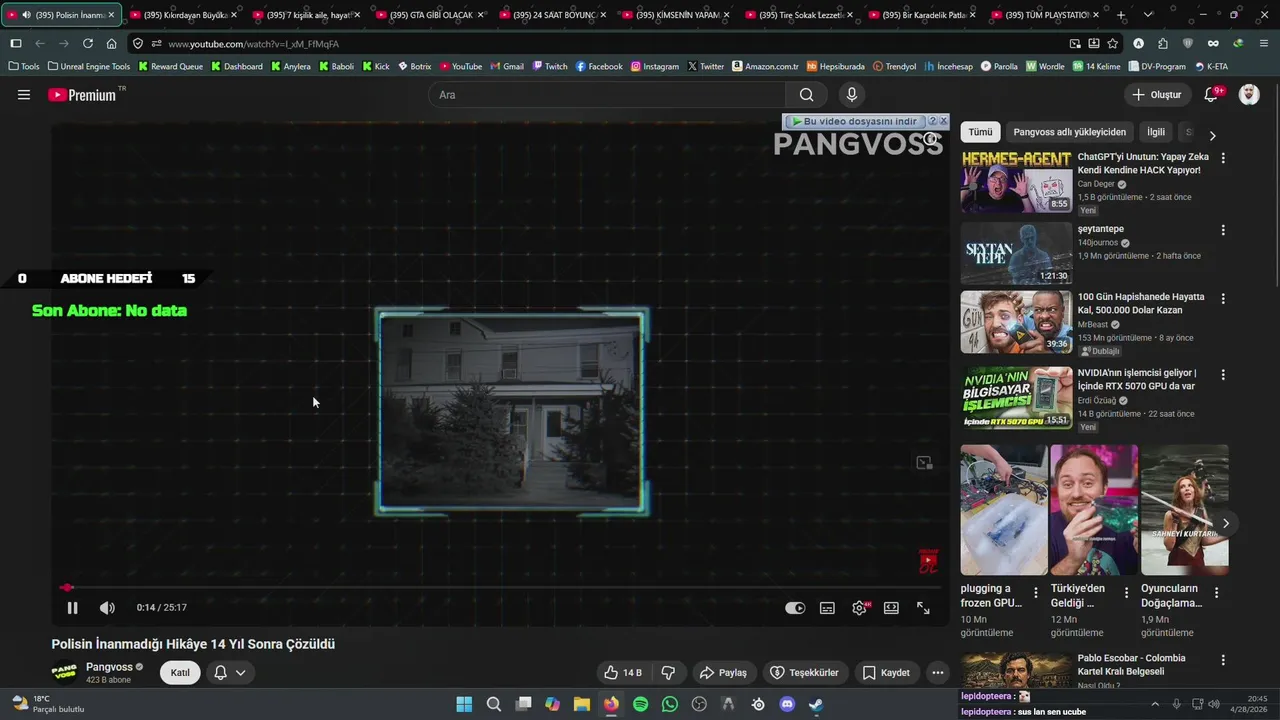The width and height of the screenshot is (1280, 720).
Task: Open account avatar menu
Action: click(x=1249, y=95)
